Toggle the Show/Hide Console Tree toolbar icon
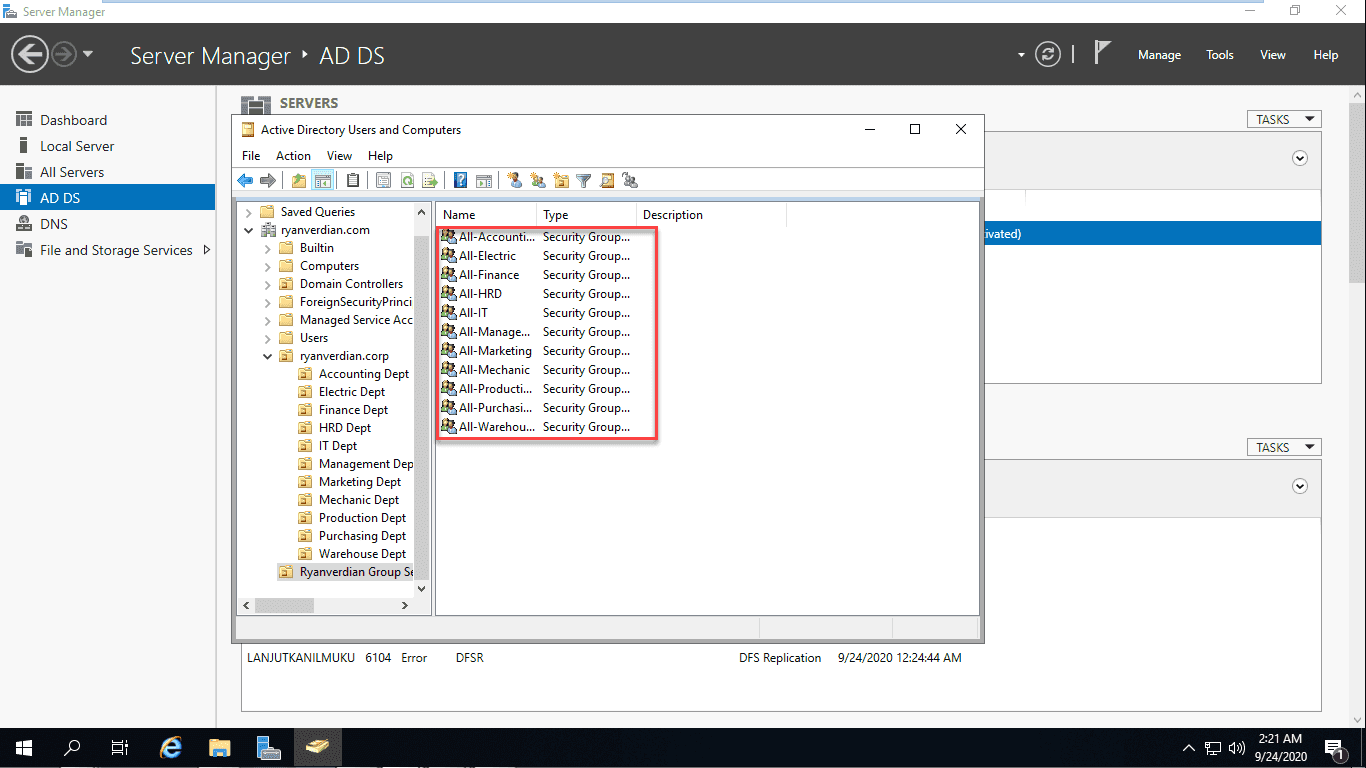1366x768 pixels. 322,181
